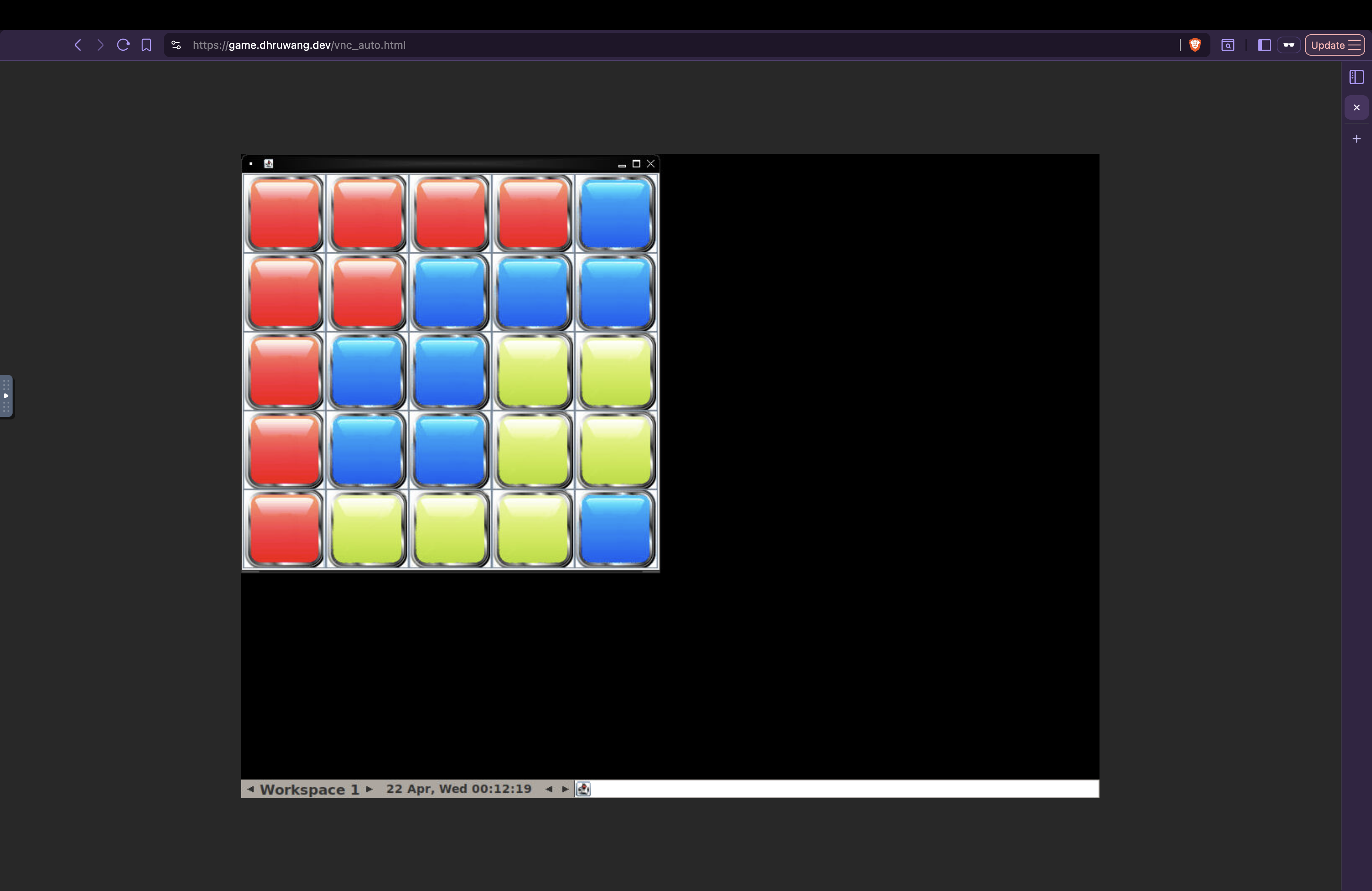Click the '22 Apr, Wed 00:12:19' clock text
Image resolution: width=1372 pixels, height=891 pixels.
click(x=459, y=788)
